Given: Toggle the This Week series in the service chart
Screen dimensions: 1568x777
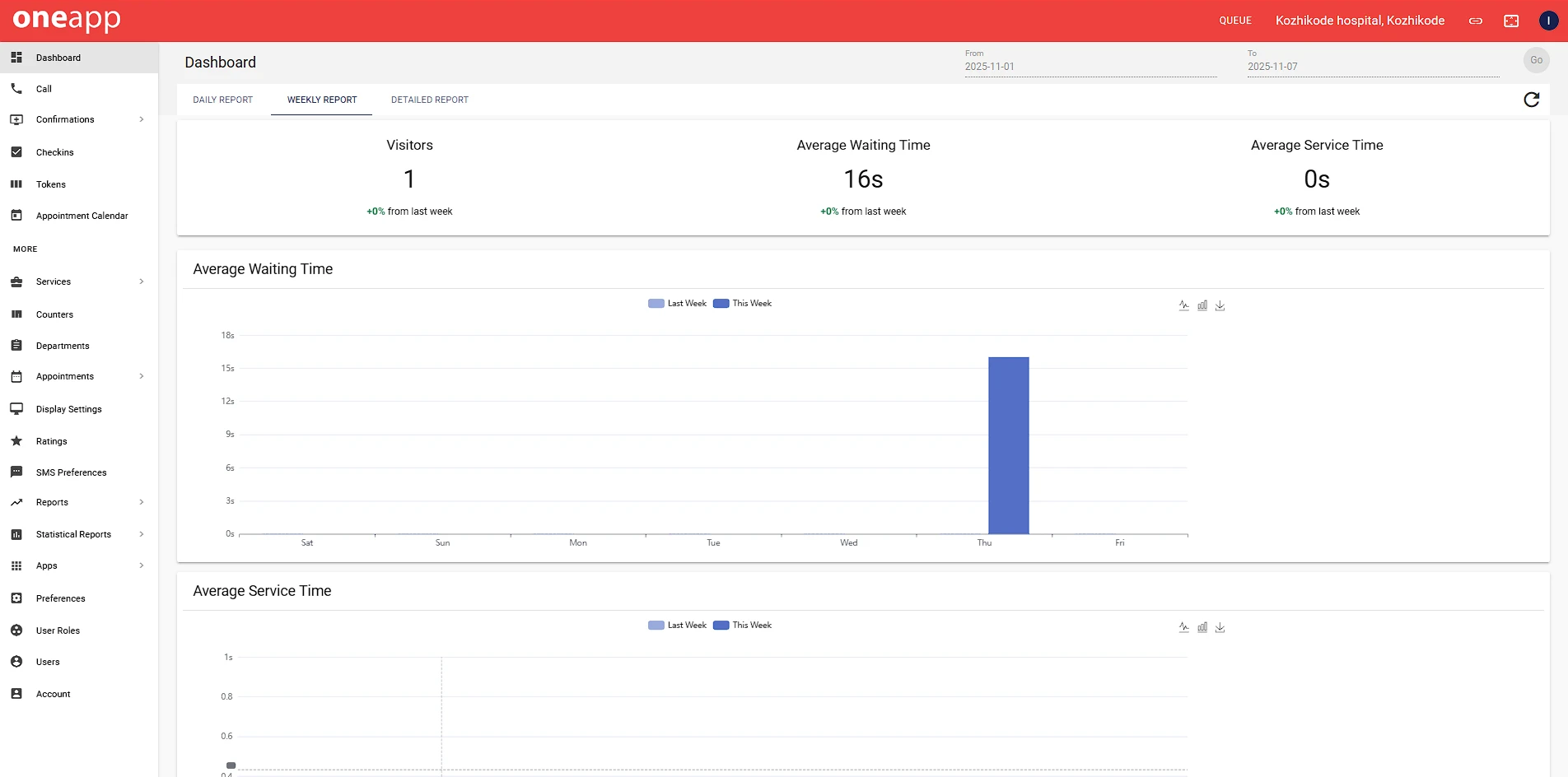Looking at the screenshot, I should pyautogui.click(x=741, y=625).
